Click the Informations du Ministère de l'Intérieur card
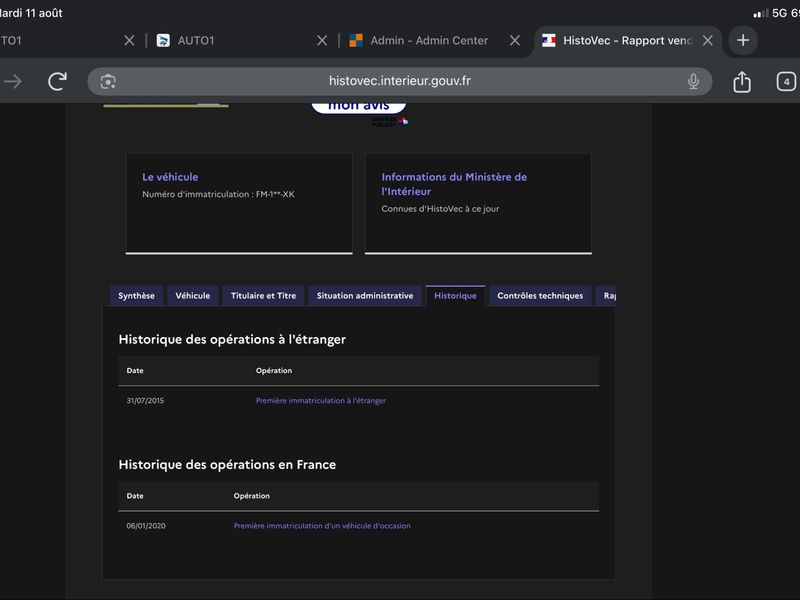This screenshot has width=800, height=600. click(x=478, y=204)
